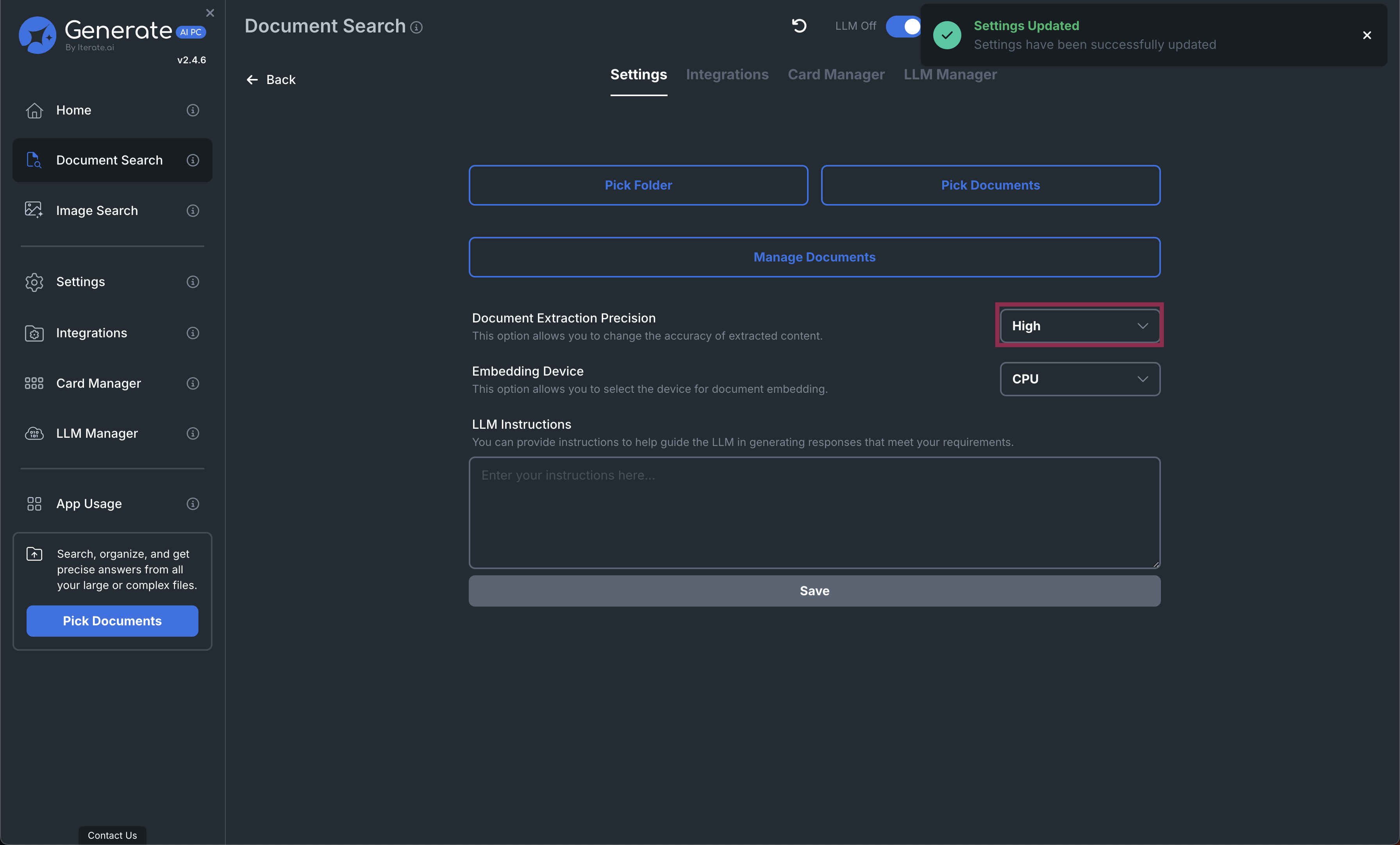Dismiss the Settings Updated notification
This screenshot has height=845, width=1400.
pos(1367,35)
